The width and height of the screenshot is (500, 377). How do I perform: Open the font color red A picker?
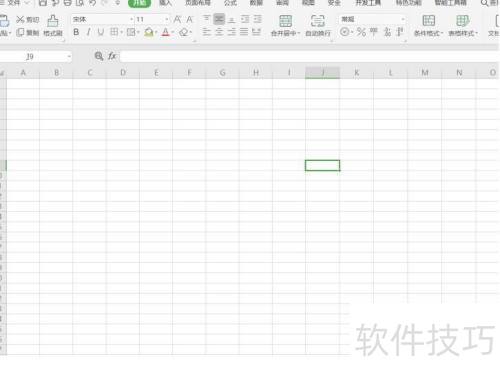point(165,32)
